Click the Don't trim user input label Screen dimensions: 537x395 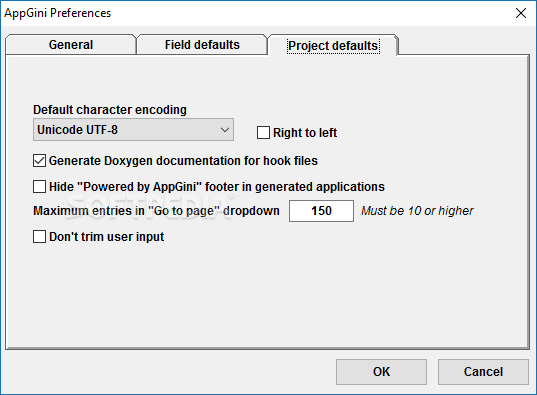point(107,237)
